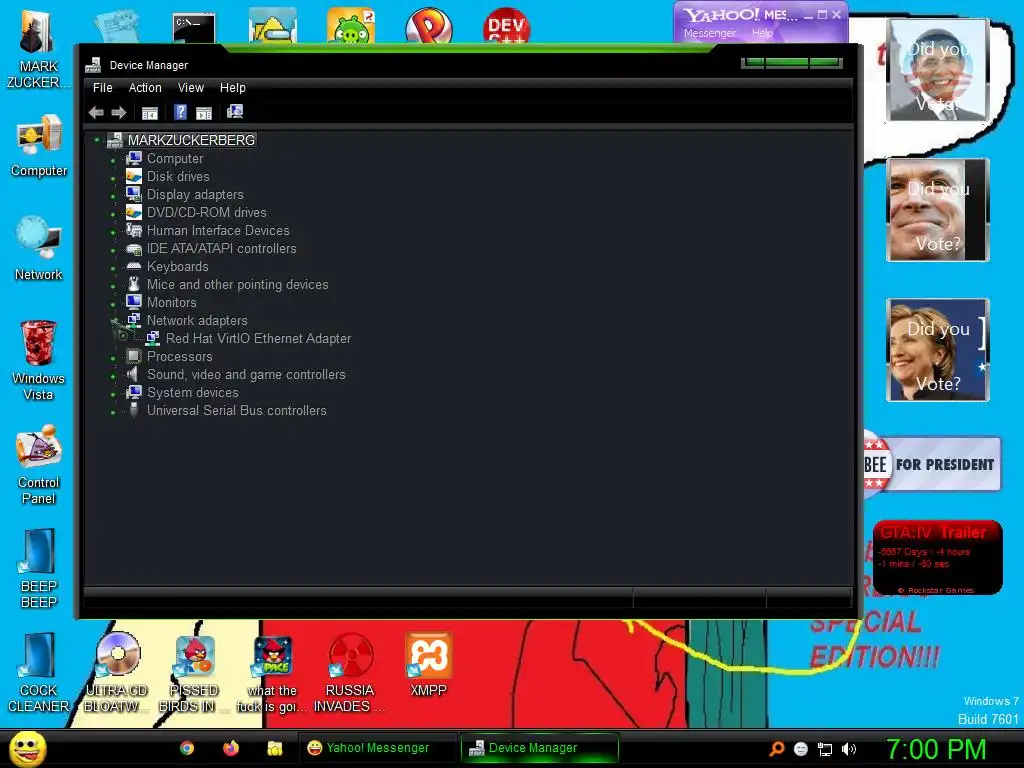Click the smiley face Start button
Screen dimensions: 1024x768
[x=28, y=748]
